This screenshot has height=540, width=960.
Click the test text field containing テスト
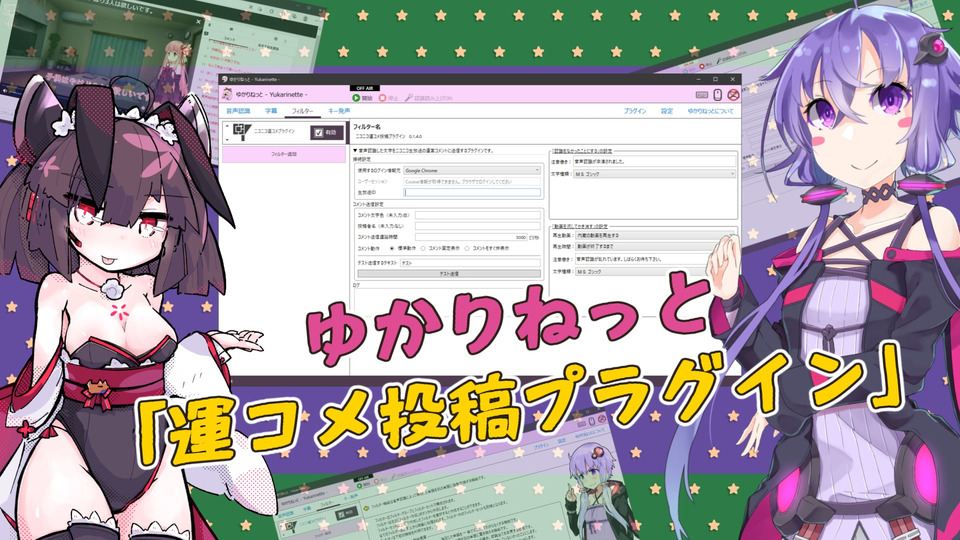470,263
